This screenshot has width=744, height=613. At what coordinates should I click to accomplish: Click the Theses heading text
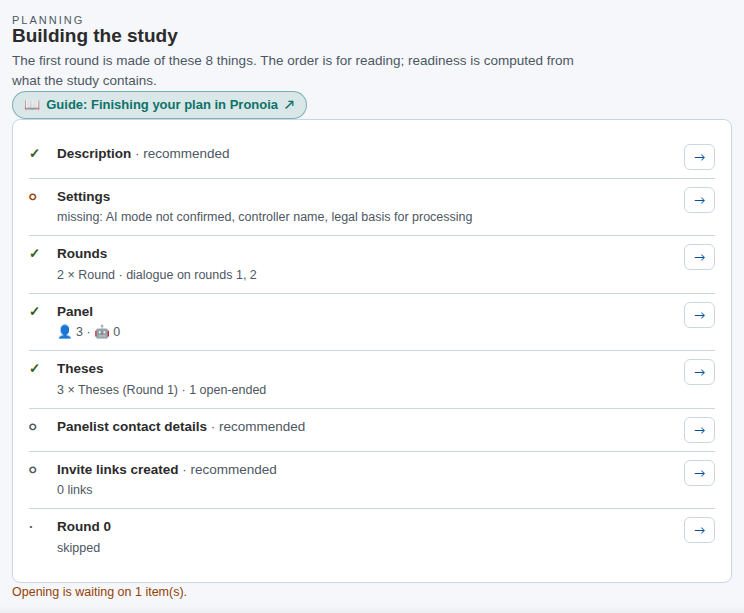[80, 369]
